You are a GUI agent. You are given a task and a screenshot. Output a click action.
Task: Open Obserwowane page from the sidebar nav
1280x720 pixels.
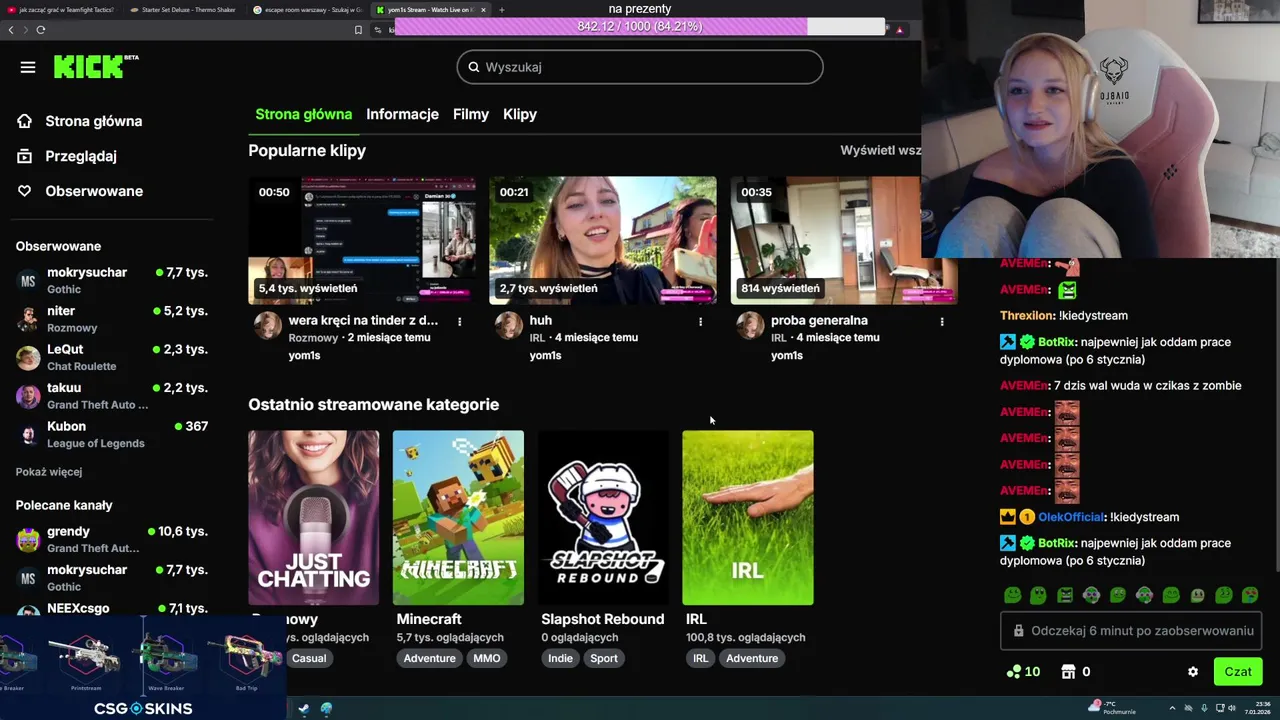point(94,191)
